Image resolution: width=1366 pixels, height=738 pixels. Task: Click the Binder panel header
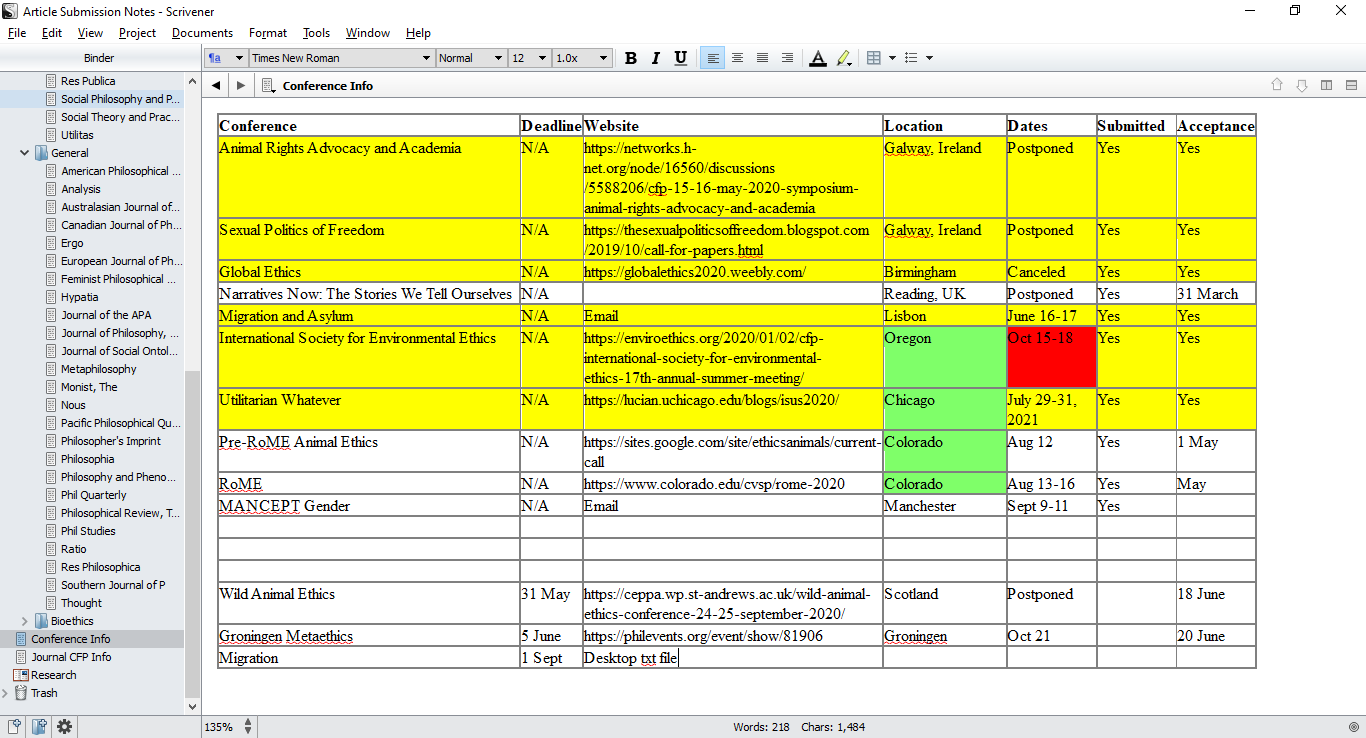tap(99, 58)
